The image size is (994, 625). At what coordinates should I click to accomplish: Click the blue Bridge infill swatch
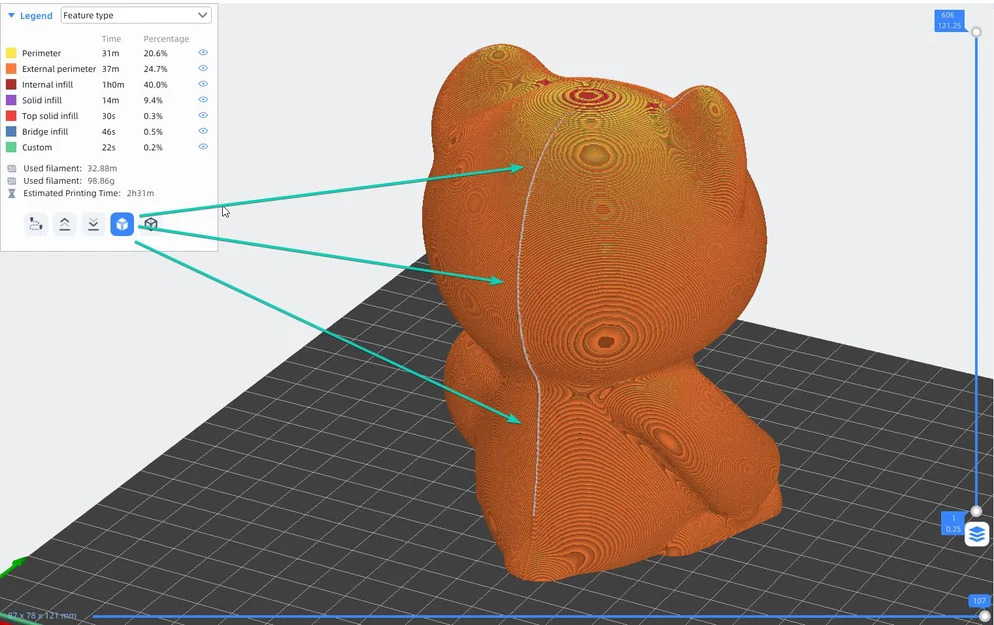[11, 131]
